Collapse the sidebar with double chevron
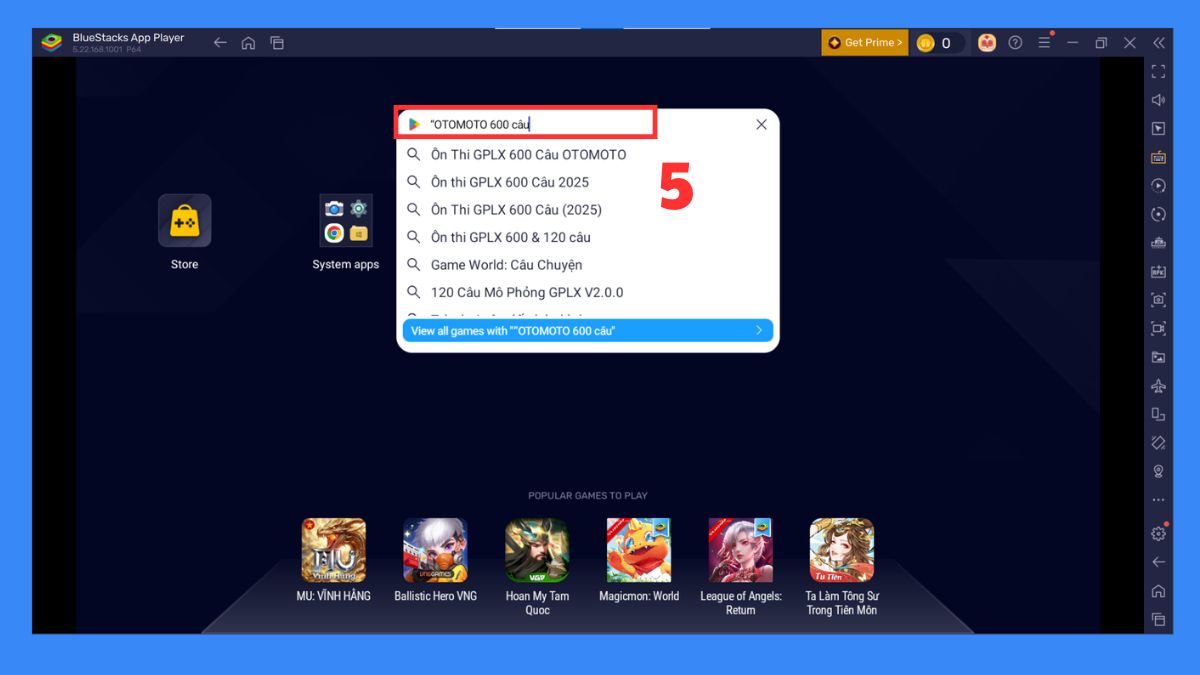1200x675 pixels. 1158,43
